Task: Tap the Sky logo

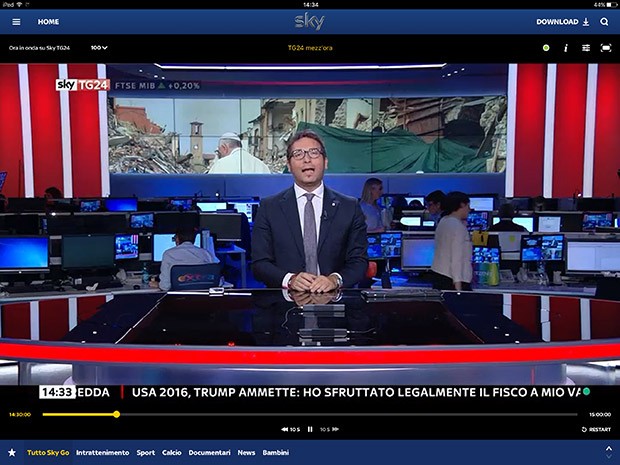Action: [310, 21]
